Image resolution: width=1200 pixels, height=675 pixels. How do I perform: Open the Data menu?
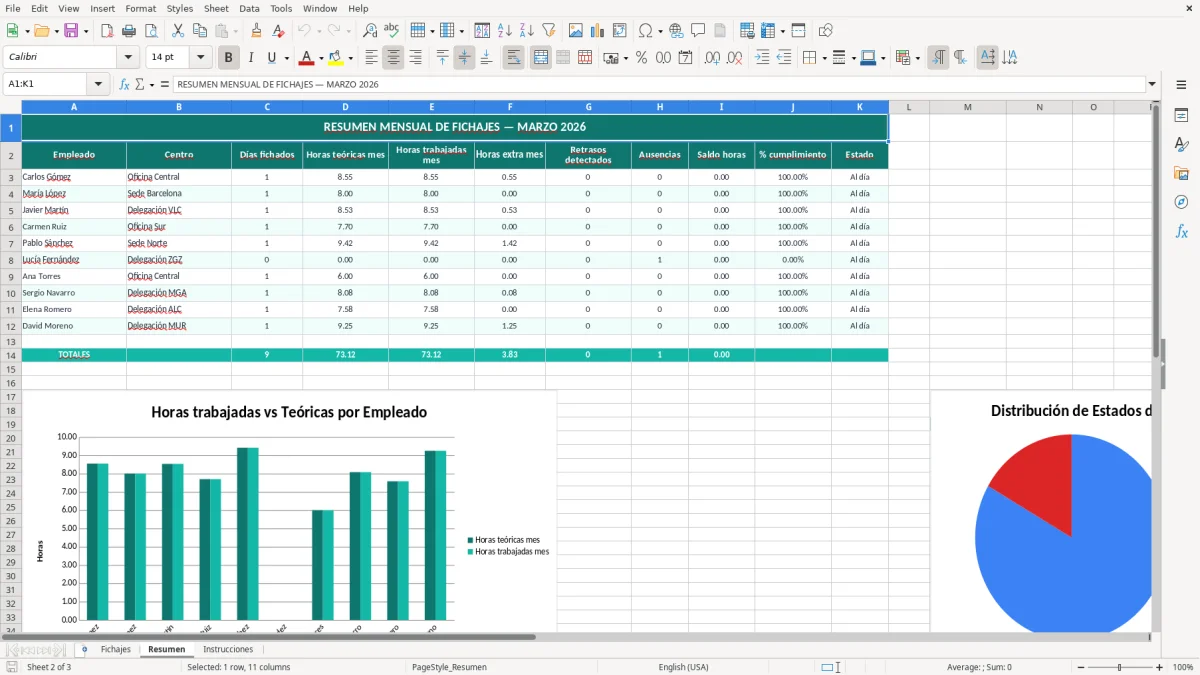click(x=249, y=8)
